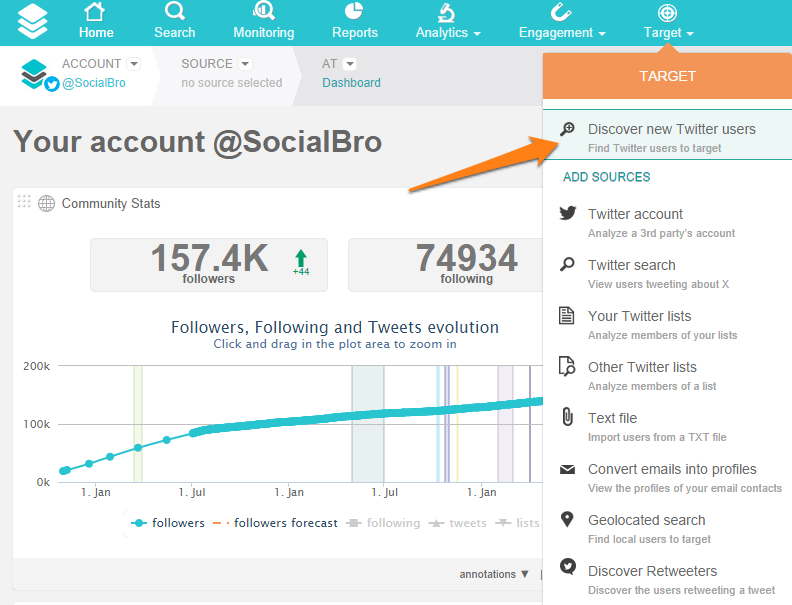The height and width of the screenshot is (605, 792).
Task: Click the first data point on followers line
Action: (63, 471)
